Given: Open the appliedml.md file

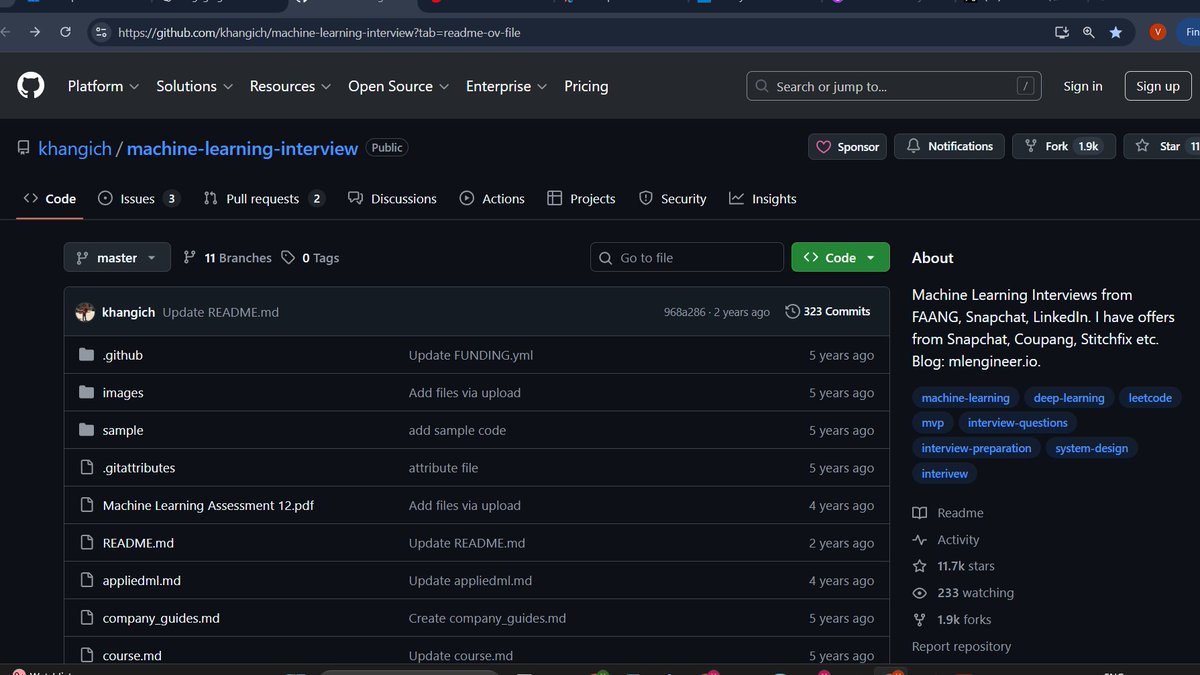Looking at the screenshot, I should (142, 580).
